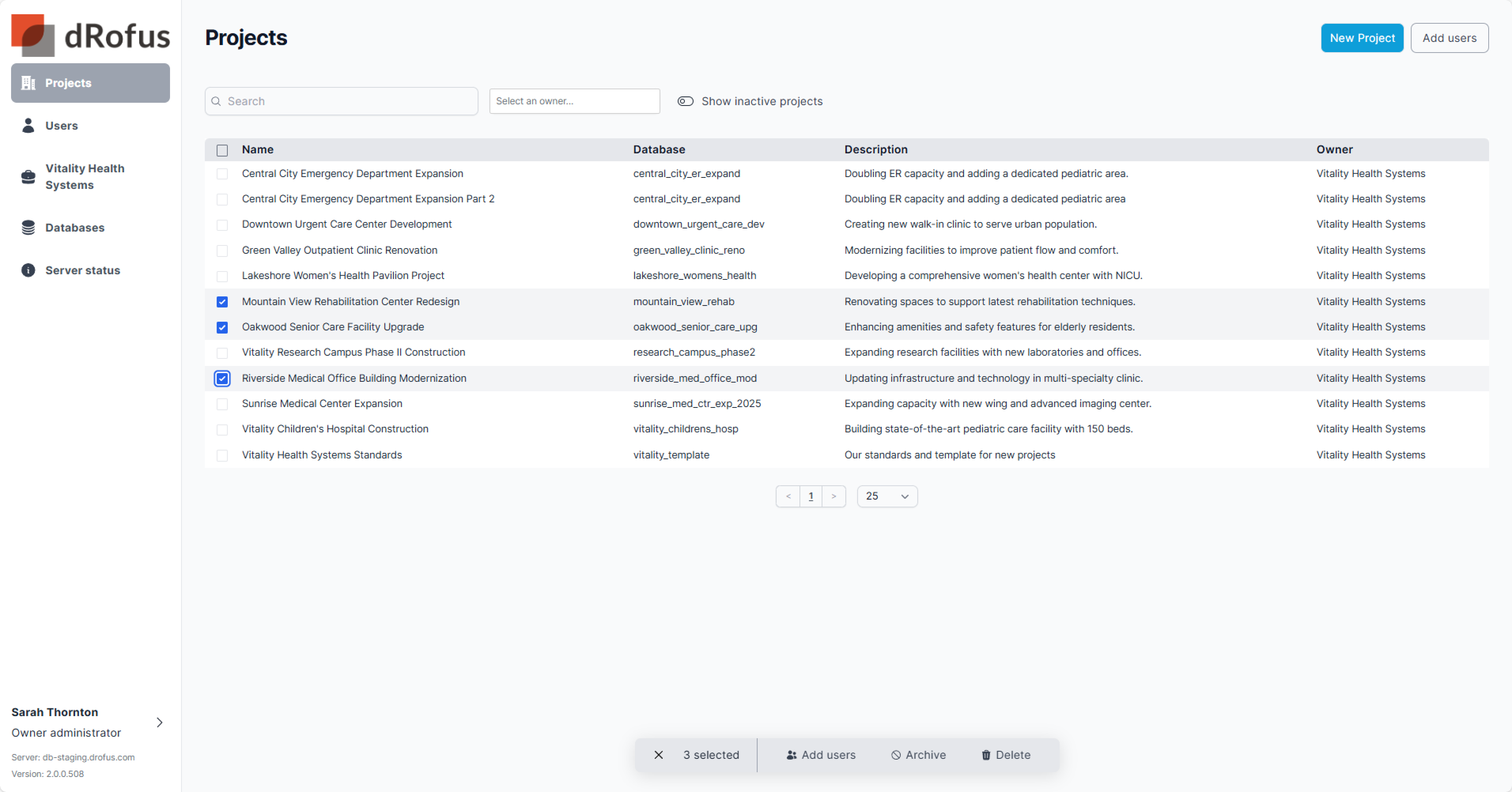Open the Projects sidebar menu item
Image resolution: width=1512 pixels, height=792 pixels.
coord(91,83)
